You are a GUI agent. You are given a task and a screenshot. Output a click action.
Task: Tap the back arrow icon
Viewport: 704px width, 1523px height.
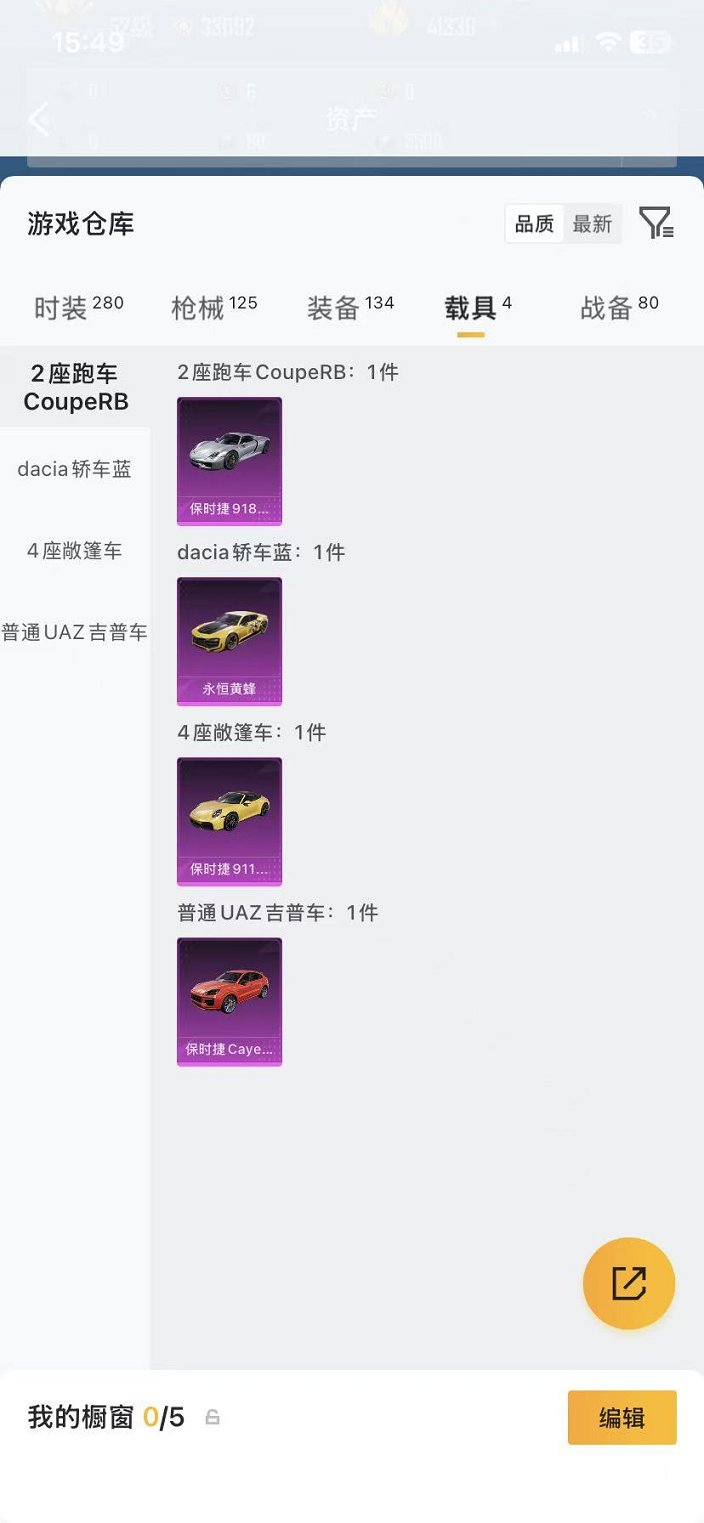(x=38, y=120)
